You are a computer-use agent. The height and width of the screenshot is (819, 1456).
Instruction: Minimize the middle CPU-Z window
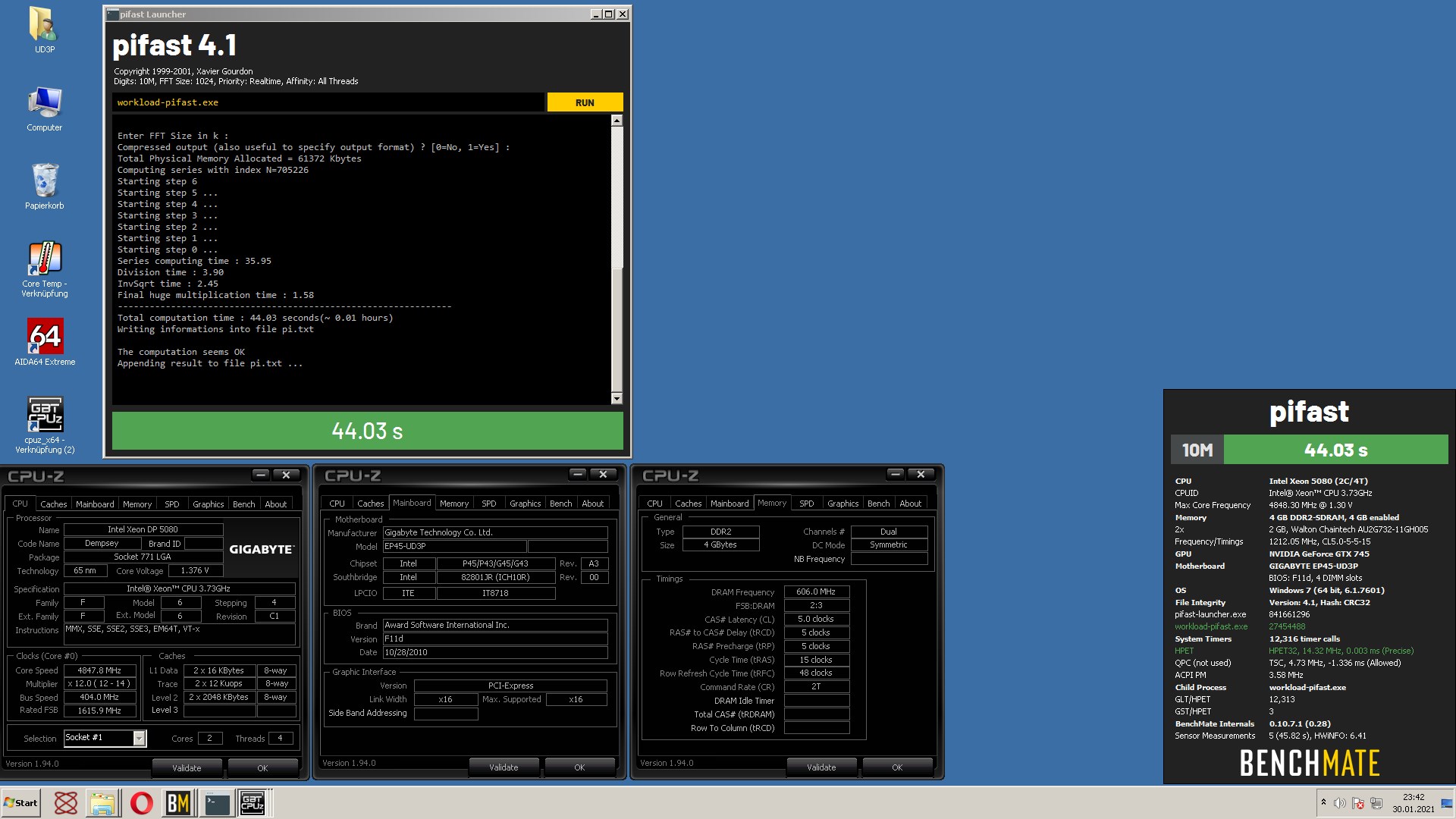[578, 474]
